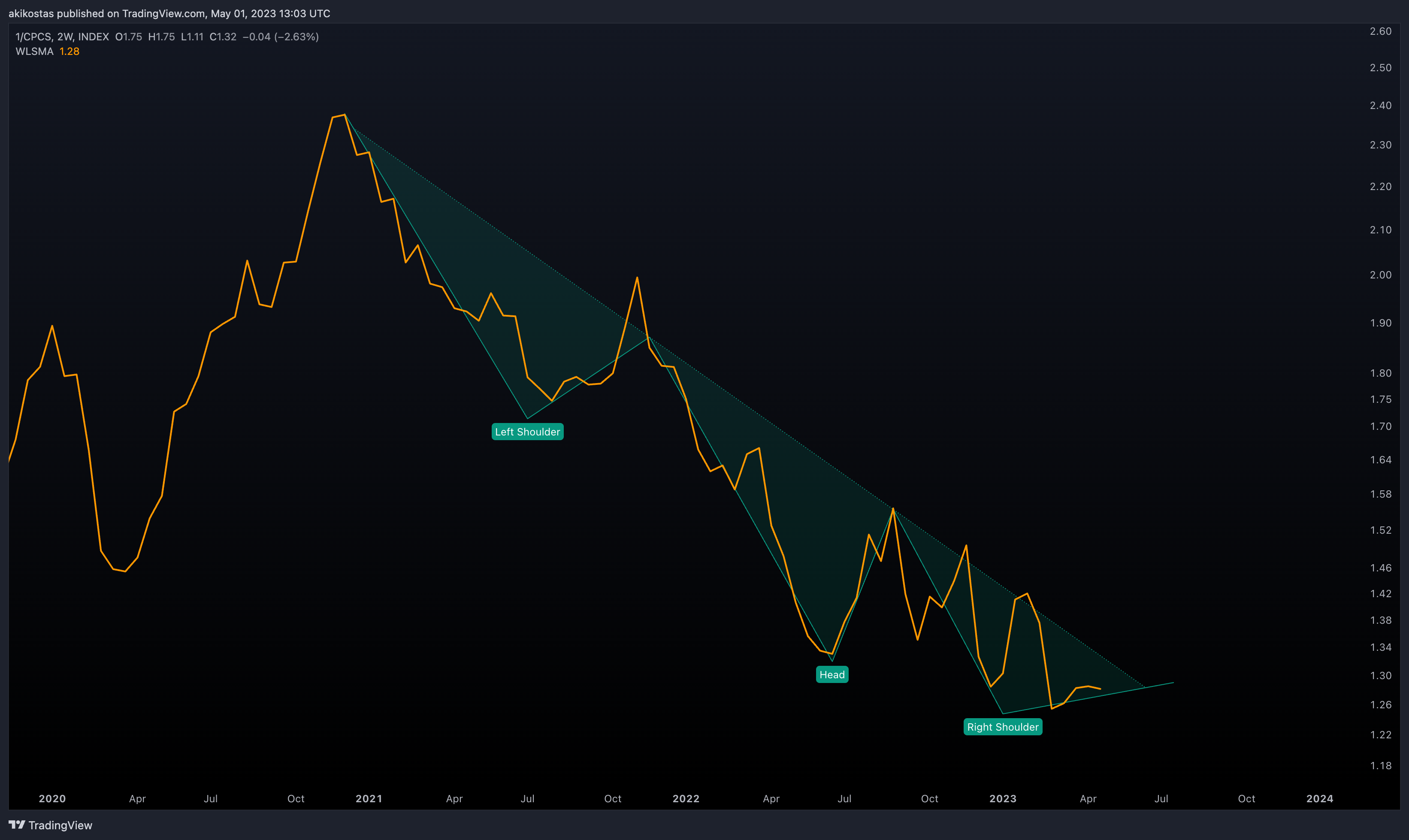Click the Apr label after 2022
Viewport: 1409px width, 840px height.
pos(771,799)
